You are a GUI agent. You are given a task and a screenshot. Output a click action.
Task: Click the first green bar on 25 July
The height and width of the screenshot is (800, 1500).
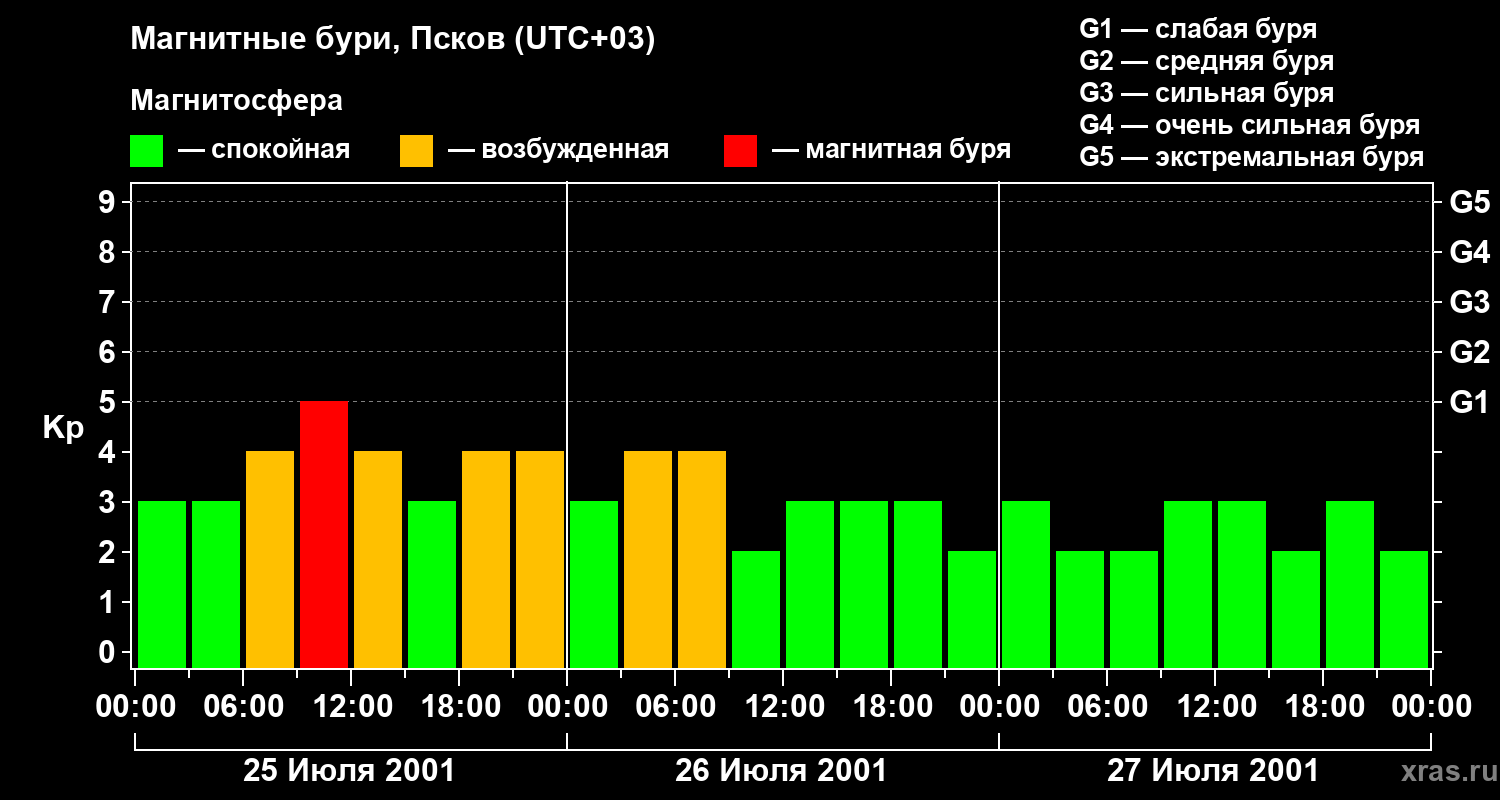pos(162,584)
